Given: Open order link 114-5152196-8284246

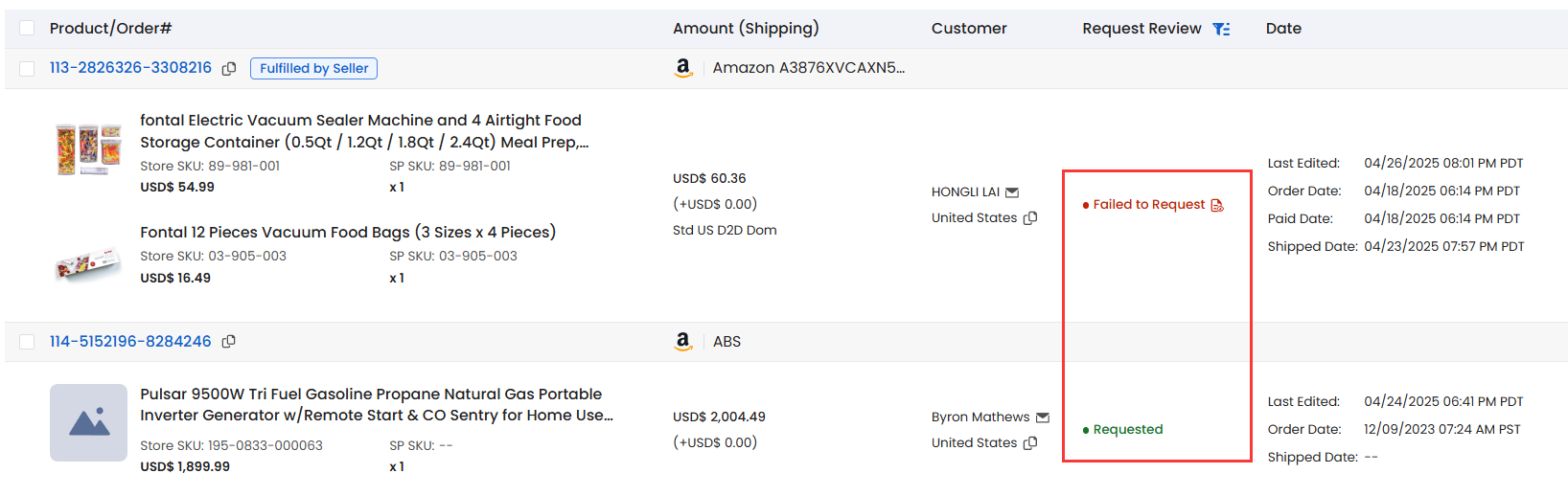Looking at the screenshot, I should tap(130, 341).
